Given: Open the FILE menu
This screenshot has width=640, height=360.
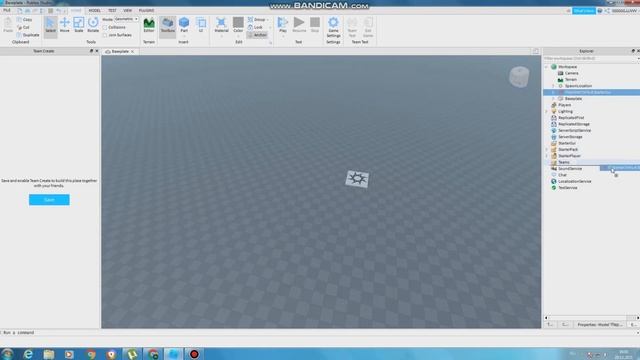Looking at the screenshot, I should point(7,11).
